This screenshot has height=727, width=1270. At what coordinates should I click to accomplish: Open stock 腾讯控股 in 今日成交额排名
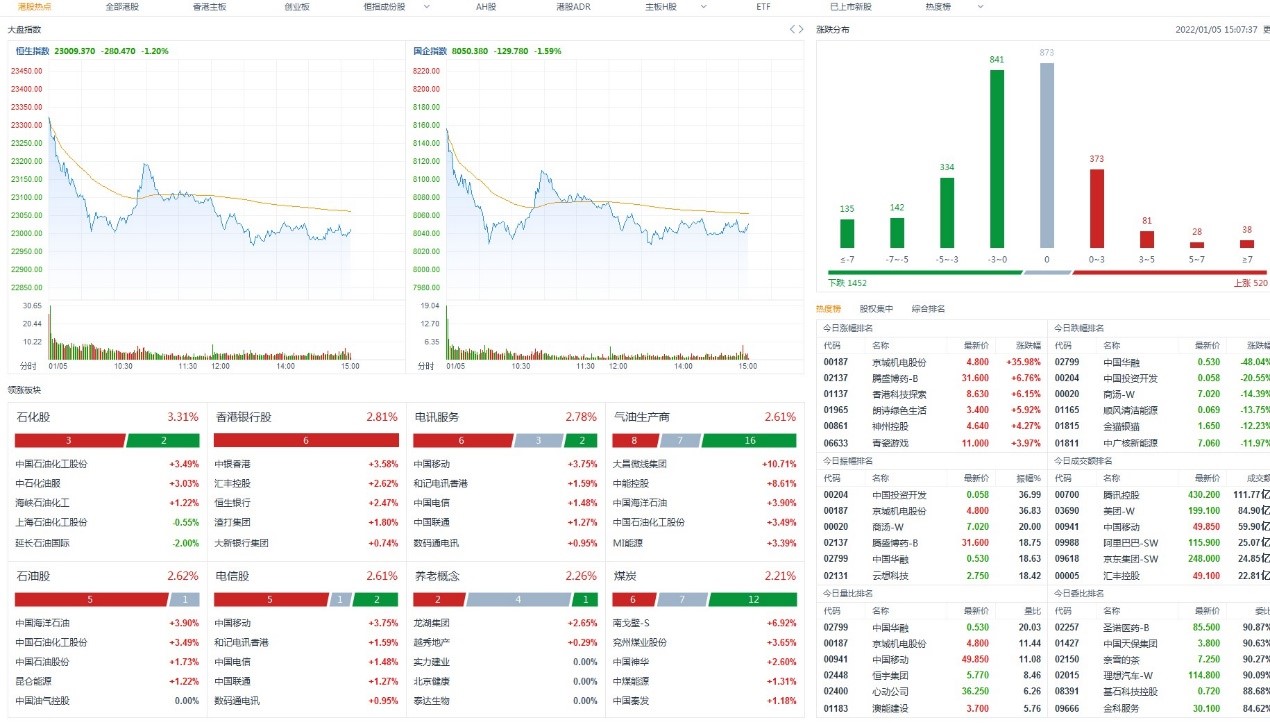pyautogui.click(x=1121, y=494)
